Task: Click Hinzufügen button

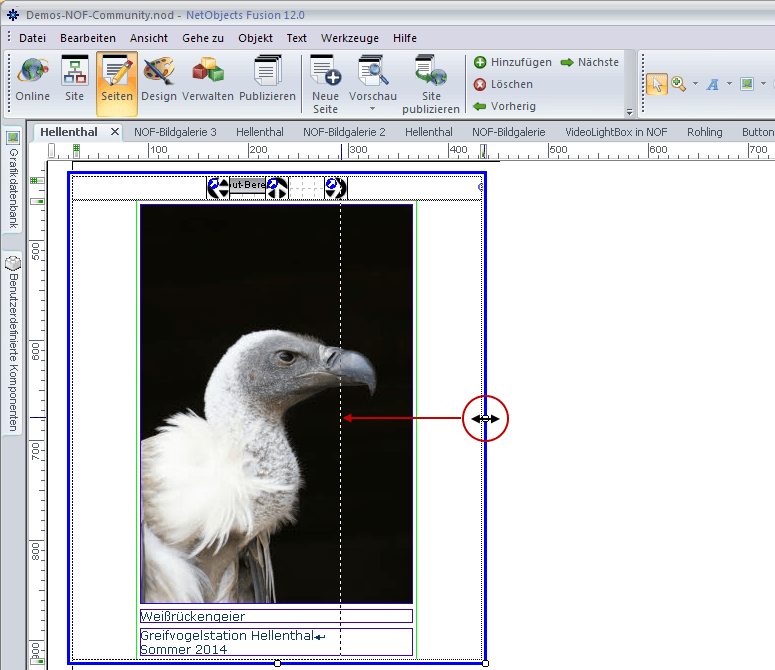Action: 512,62
